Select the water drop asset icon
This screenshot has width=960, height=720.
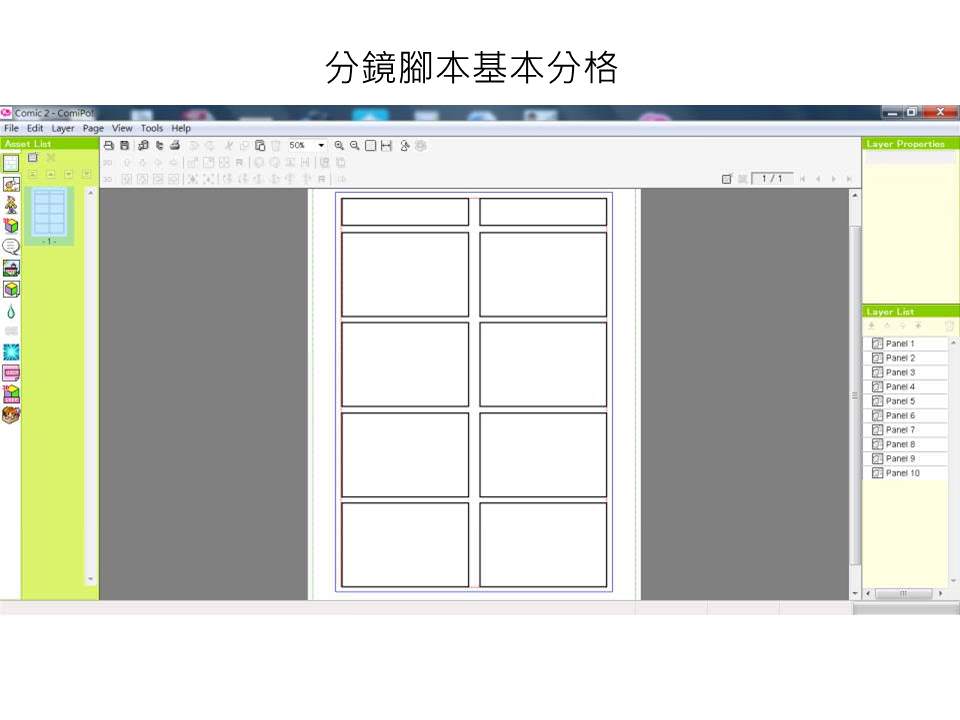[x=10, y=310]
